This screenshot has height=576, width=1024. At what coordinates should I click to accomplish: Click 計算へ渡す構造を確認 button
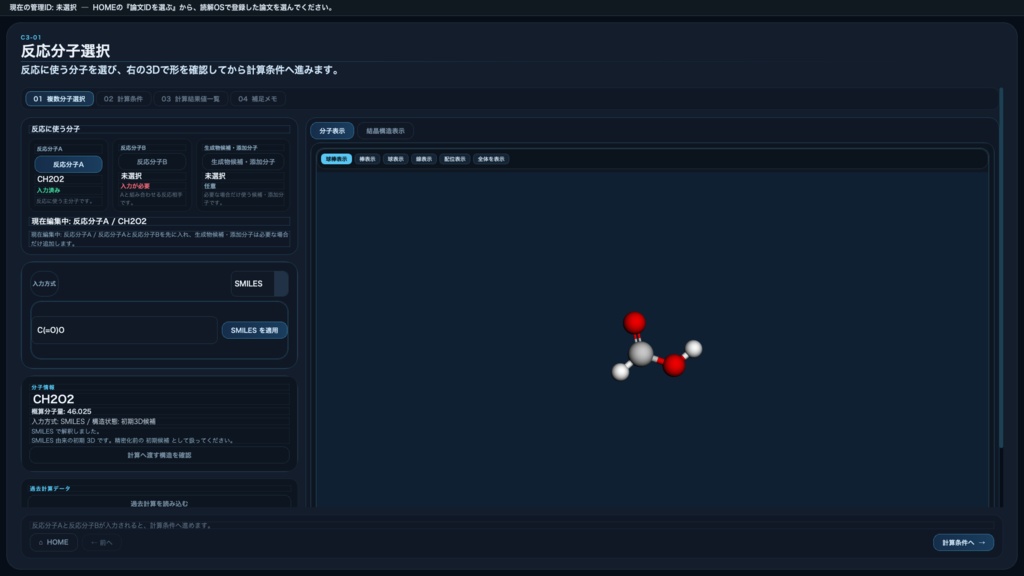(159, 455)
